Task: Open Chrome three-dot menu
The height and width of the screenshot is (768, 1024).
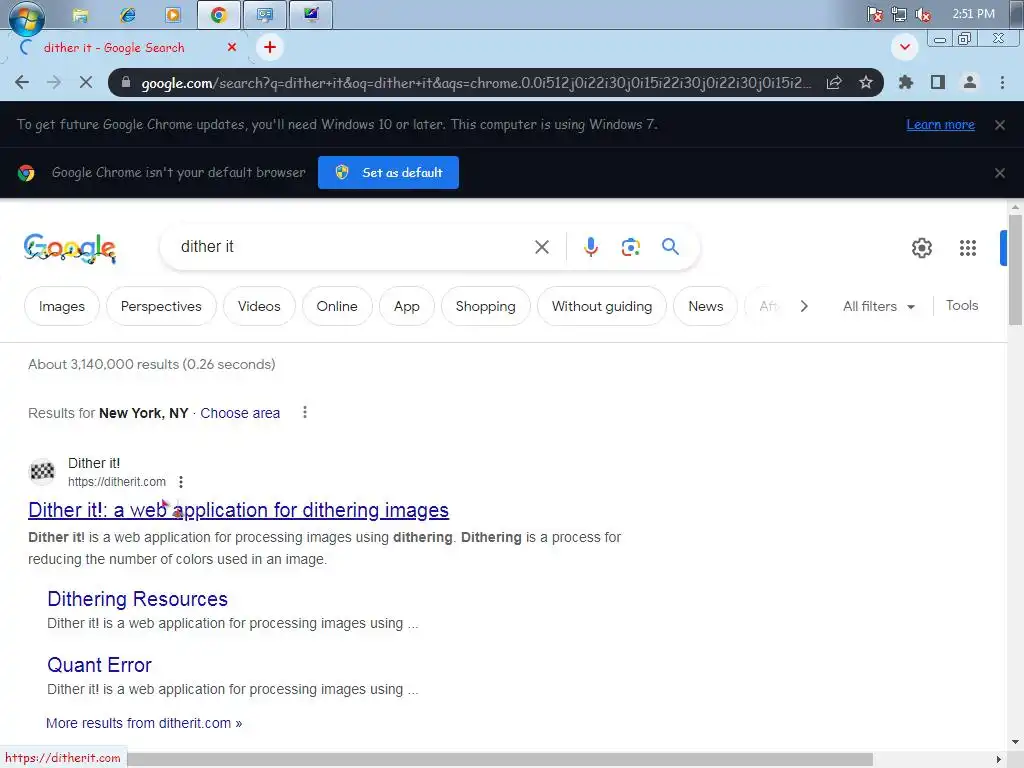Action: pos(1002,82)
